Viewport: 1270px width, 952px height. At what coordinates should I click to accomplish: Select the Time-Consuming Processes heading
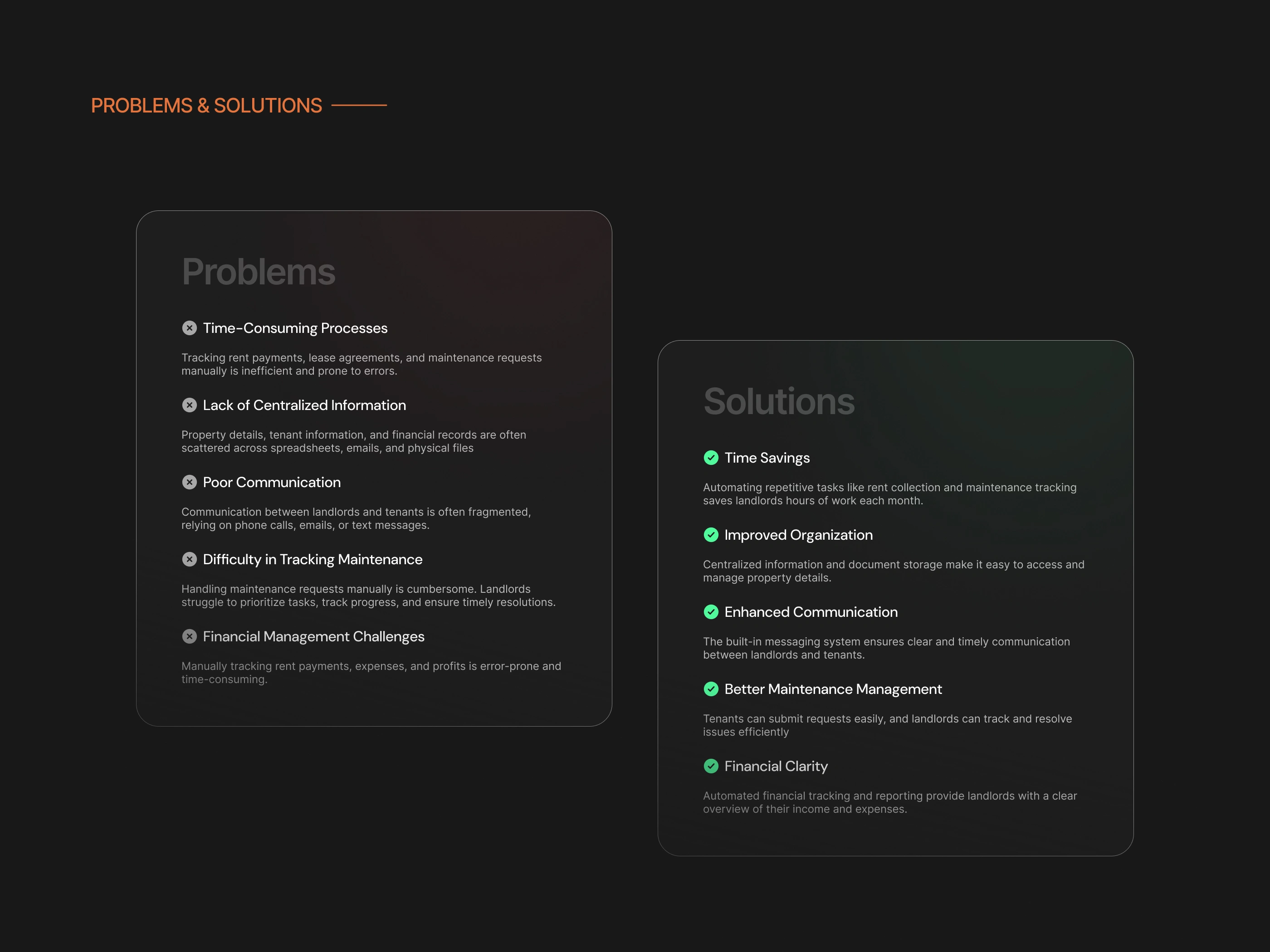(295, 328)
